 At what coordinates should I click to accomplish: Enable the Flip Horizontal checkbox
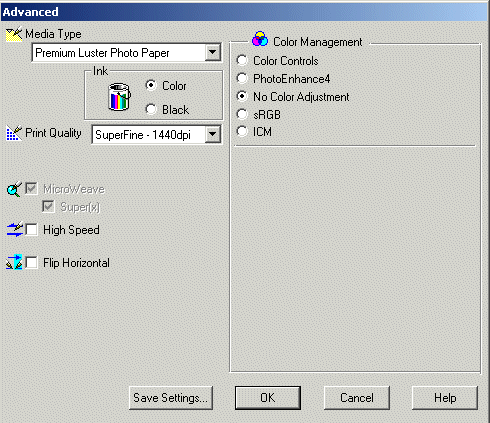click(32, 263)
